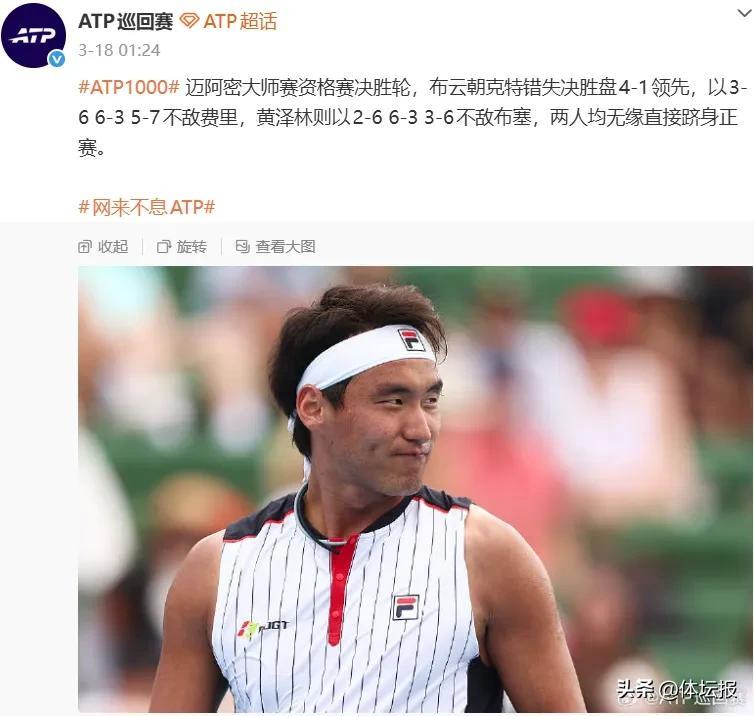Click the FILA logo on headband
Screen dimensions: 754x716
[411, 339]
